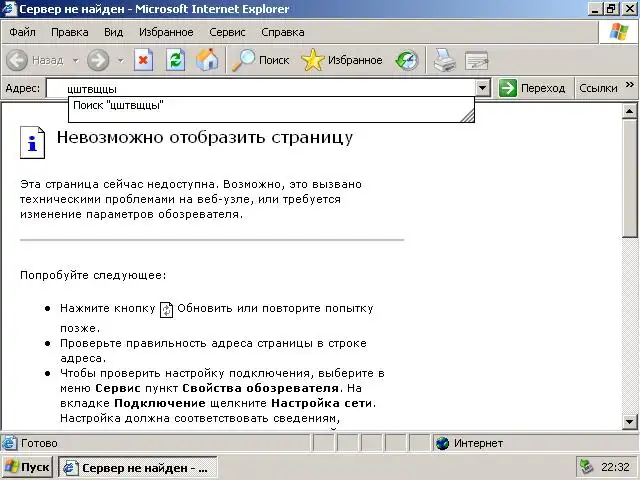Click the Переход go button
640x480 pixels.
click(532, 88)
